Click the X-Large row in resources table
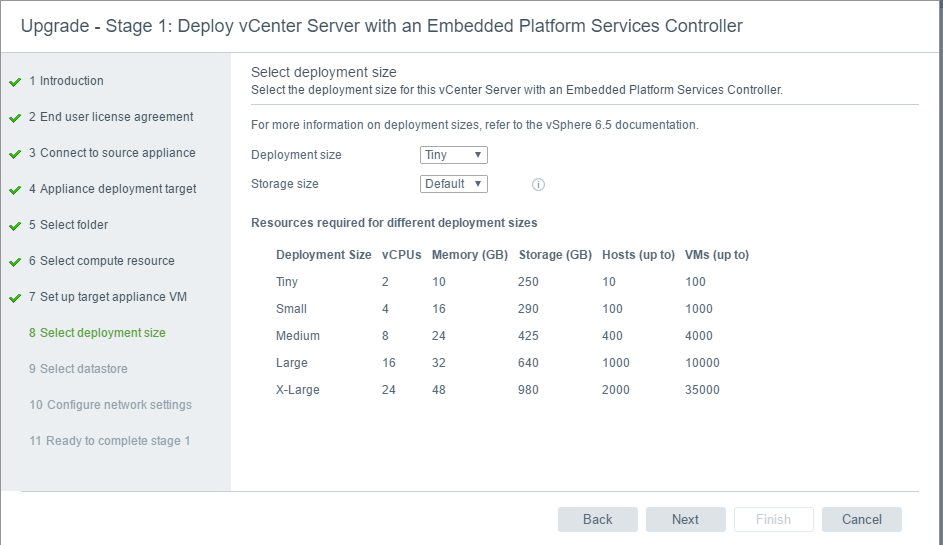Viewport: 943px width, 545px height. point(512,390)
